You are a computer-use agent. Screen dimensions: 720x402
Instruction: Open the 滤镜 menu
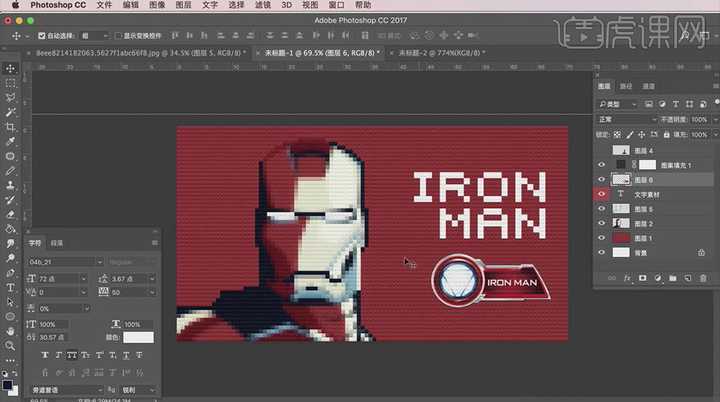263,5
